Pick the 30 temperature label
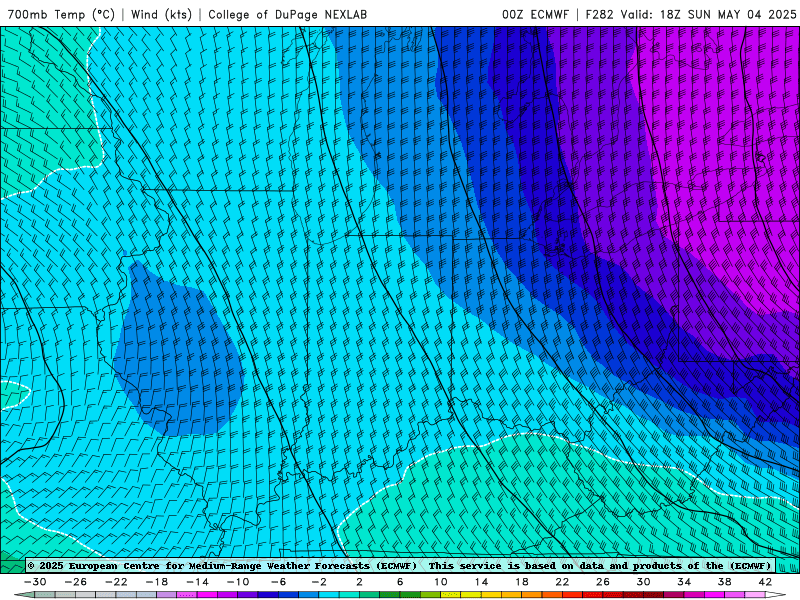The height and width of the screenshot is (600, 800). click(x=643, y=582)
